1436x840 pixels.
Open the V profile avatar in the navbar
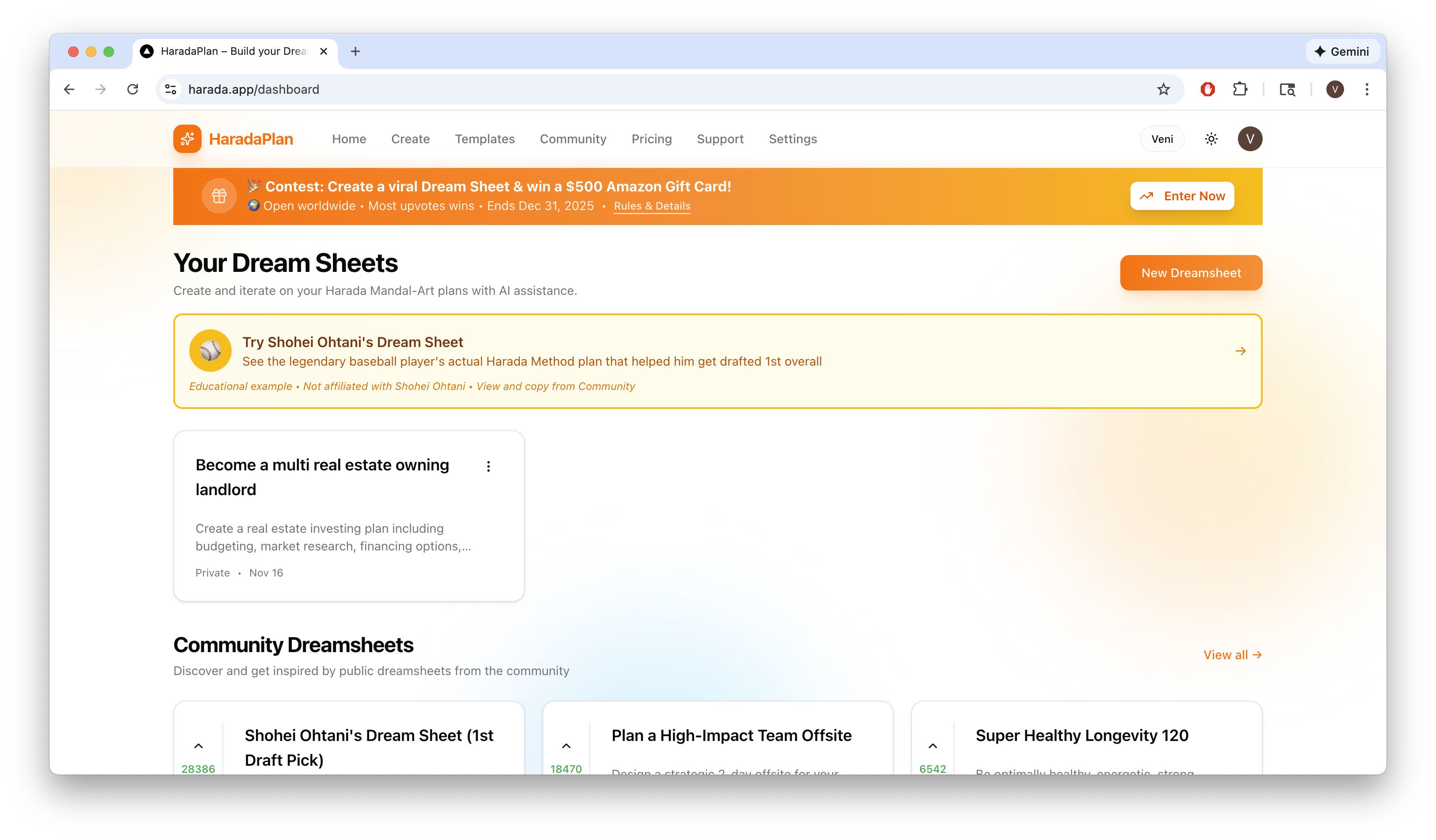pyautogui.click(x=1249, y=139)
